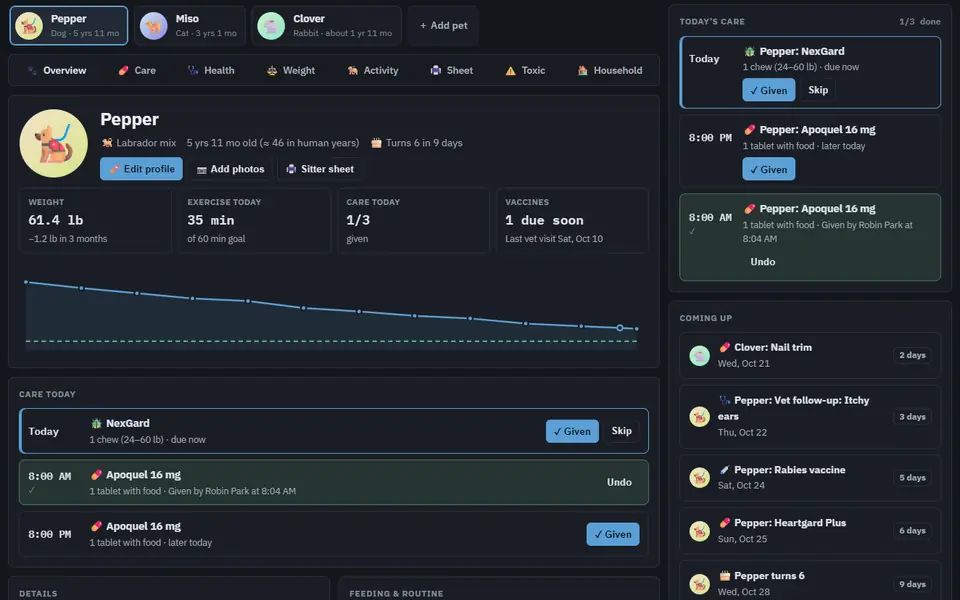Open the Sitter sheet
Viewport: 960px width, 600px height.
[320, 169]
